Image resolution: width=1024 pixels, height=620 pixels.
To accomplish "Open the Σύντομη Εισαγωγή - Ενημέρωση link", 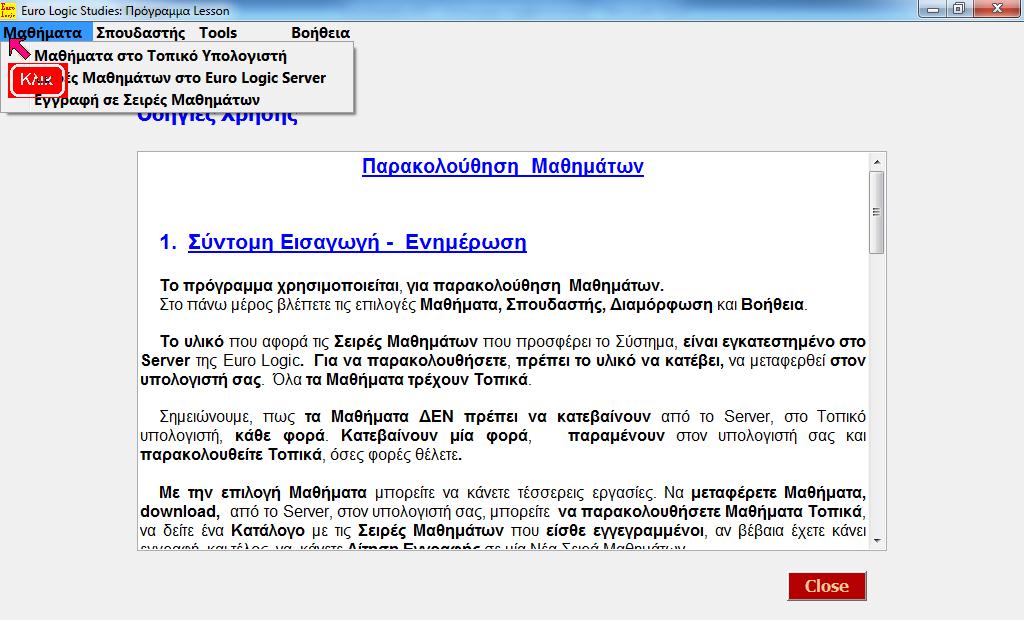I will [357, 242].
